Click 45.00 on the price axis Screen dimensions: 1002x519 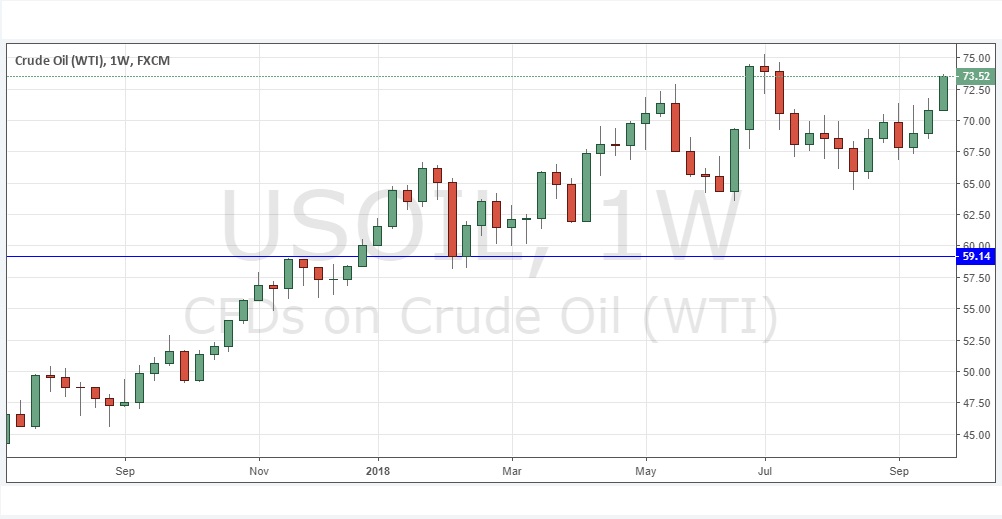click(x=975, y=435)
